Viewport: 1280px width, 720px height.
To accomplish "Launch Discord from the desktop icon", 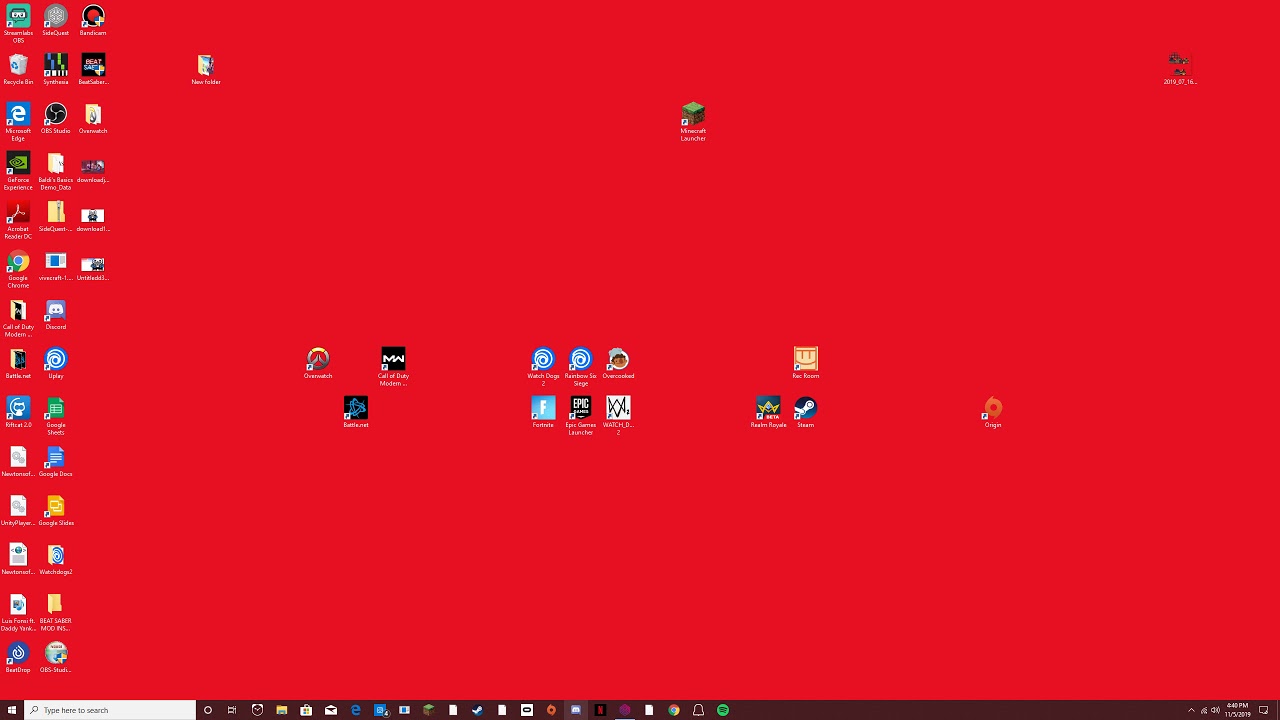I will coord(56,314).
